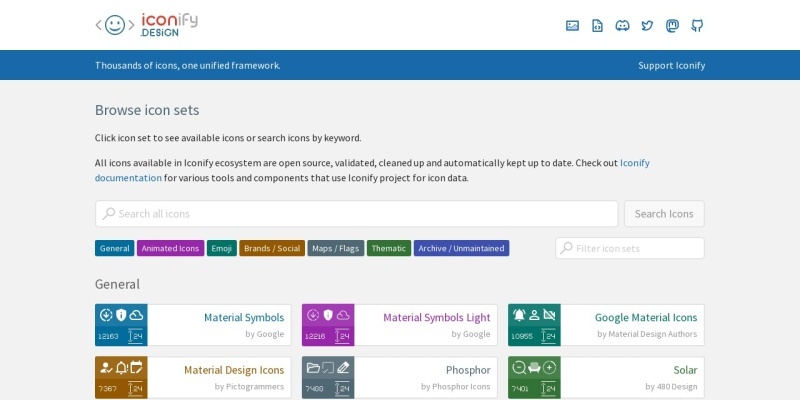Click into the Filter icon sets field
This screenshot has width=800, height=400.
point(630,248)
